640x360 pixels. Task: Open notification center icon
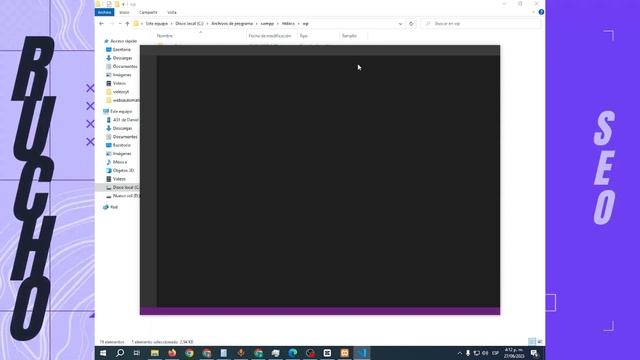click(534, 353)
